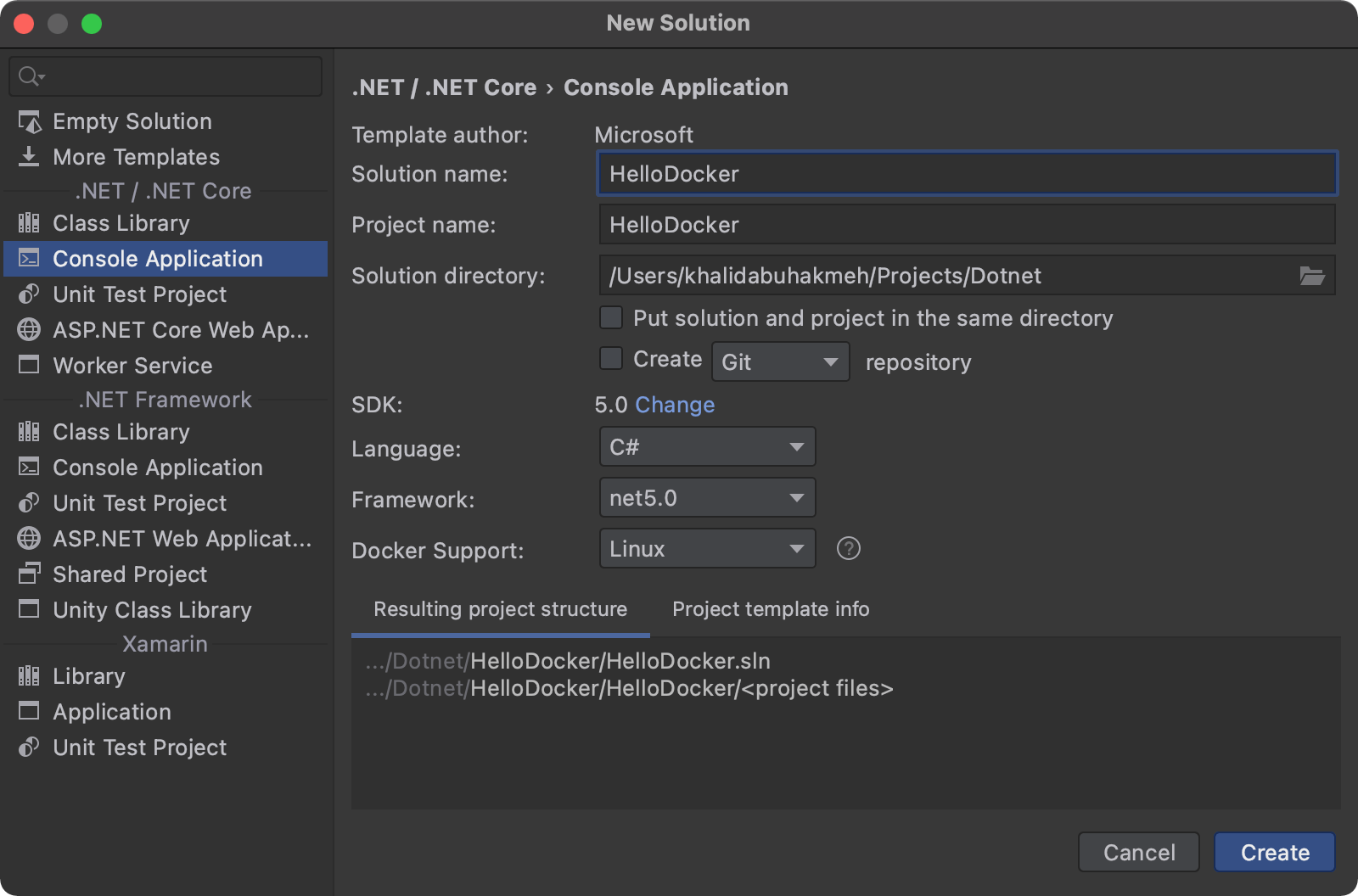
Task: Check the Create repository checkbox
Action: tap(611, 359)
